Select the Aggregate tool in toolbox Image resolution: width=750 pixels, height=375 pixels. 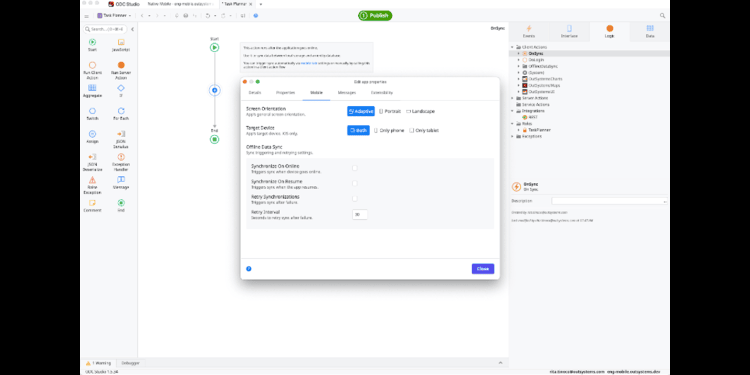click(x=92, y=91)
